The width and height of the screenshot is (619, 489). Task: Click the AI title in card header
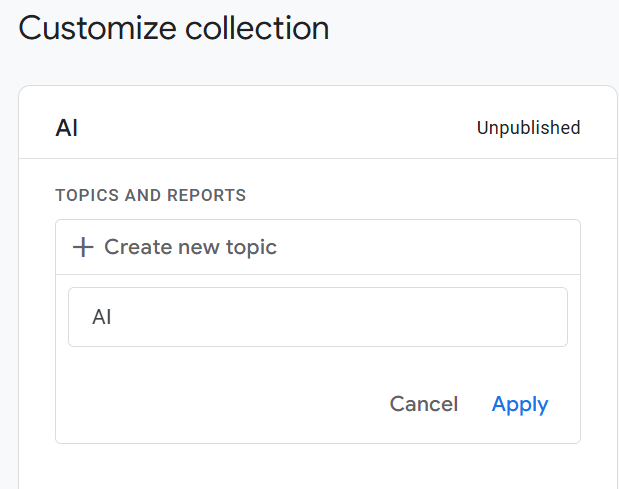[67, 128]
